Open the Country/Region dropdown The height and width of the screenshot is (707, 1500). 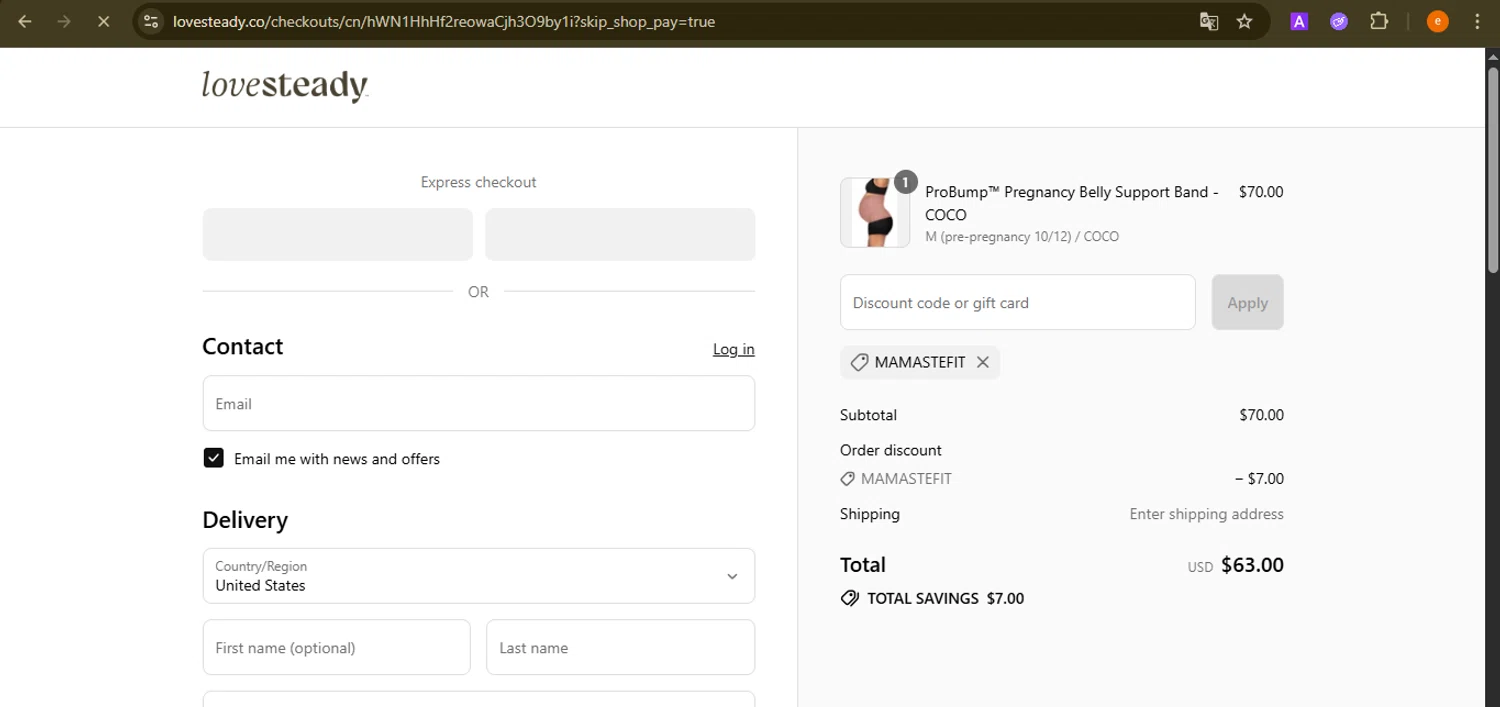pos(479,576)
